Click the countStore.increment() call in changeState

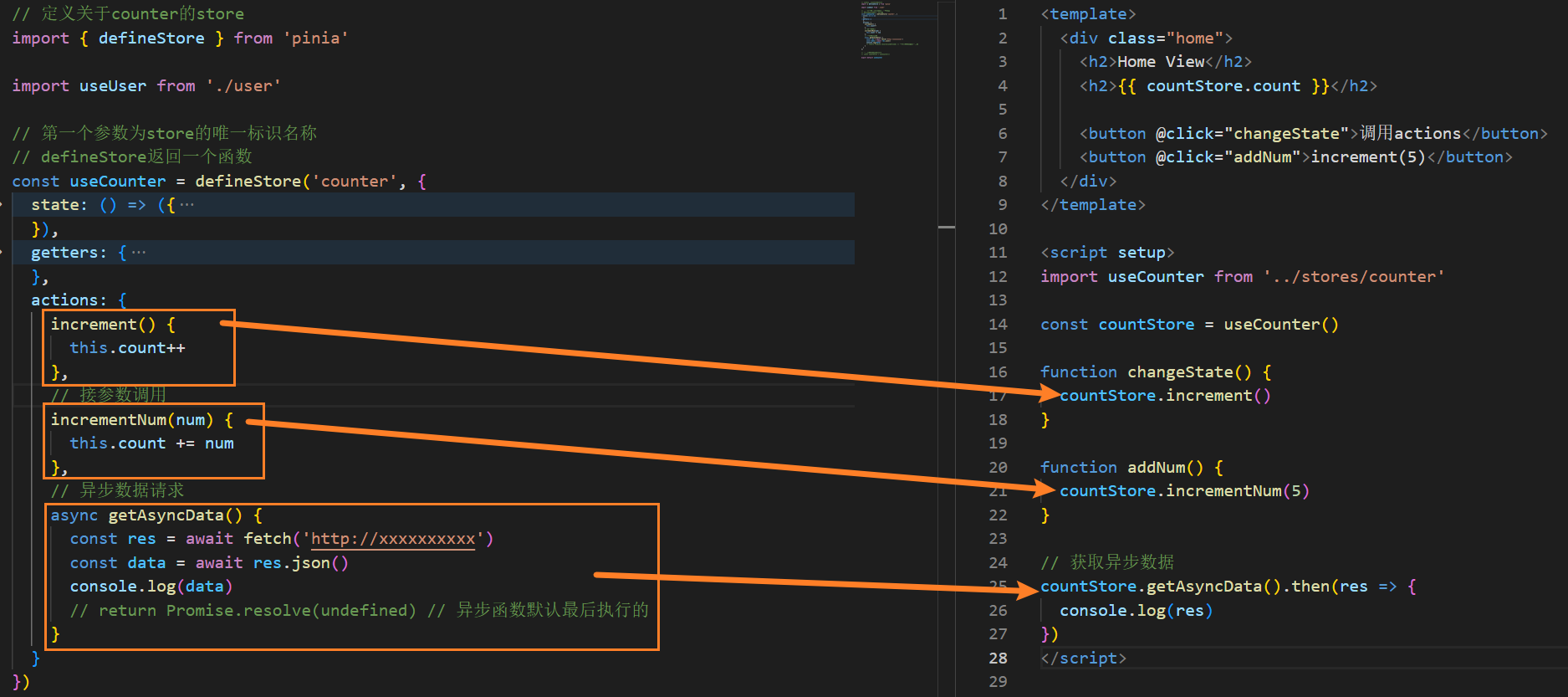click(1165, 396)
